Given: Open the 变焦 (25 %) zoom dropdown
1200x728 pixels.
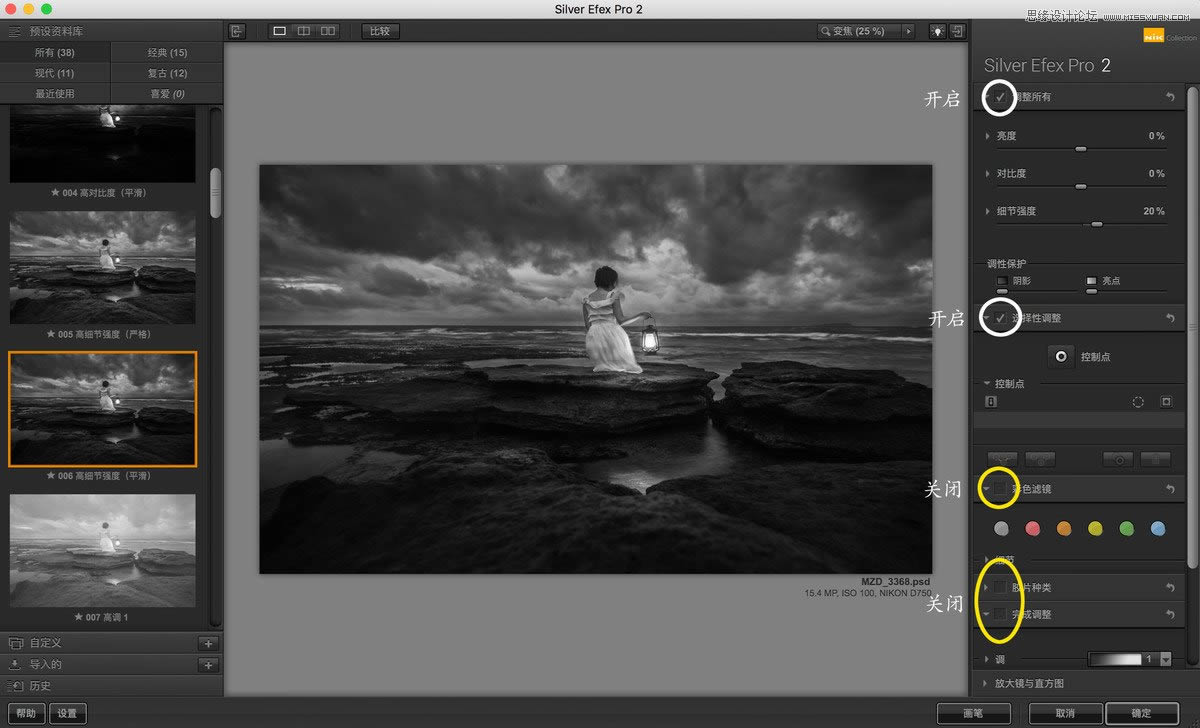Looking at the screenshot, I should [x=908, y=31].
